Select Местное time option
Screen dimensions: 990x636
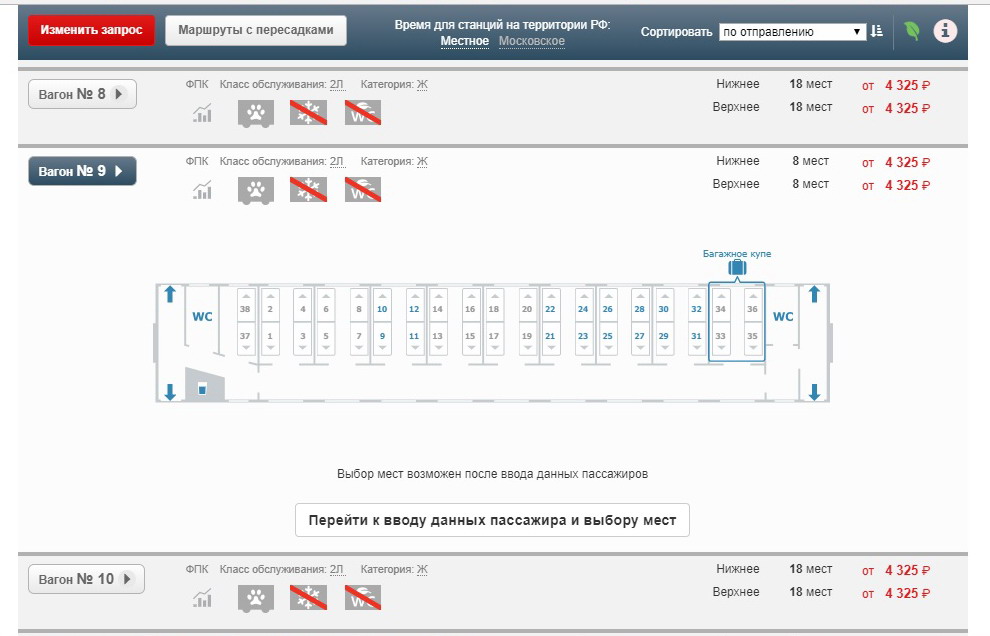point(464,41)
